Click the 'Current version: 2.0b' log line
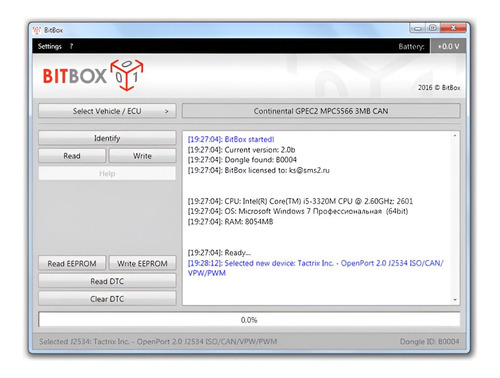This screenshot has width=500, height=378. tap(241, 150)
